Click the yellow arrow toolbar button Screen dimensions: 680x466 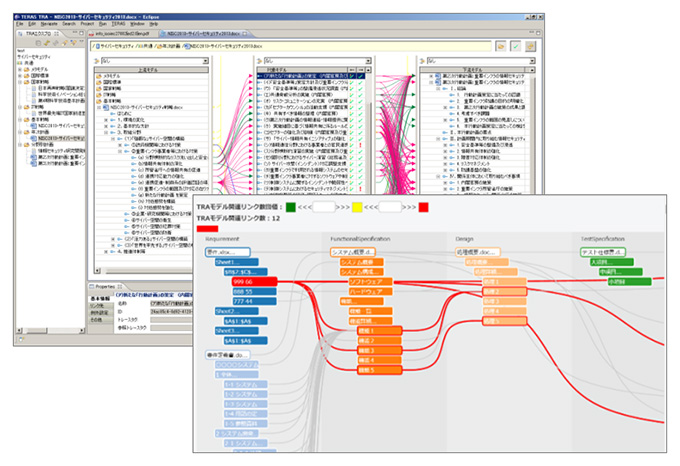[x=530, y=46]
